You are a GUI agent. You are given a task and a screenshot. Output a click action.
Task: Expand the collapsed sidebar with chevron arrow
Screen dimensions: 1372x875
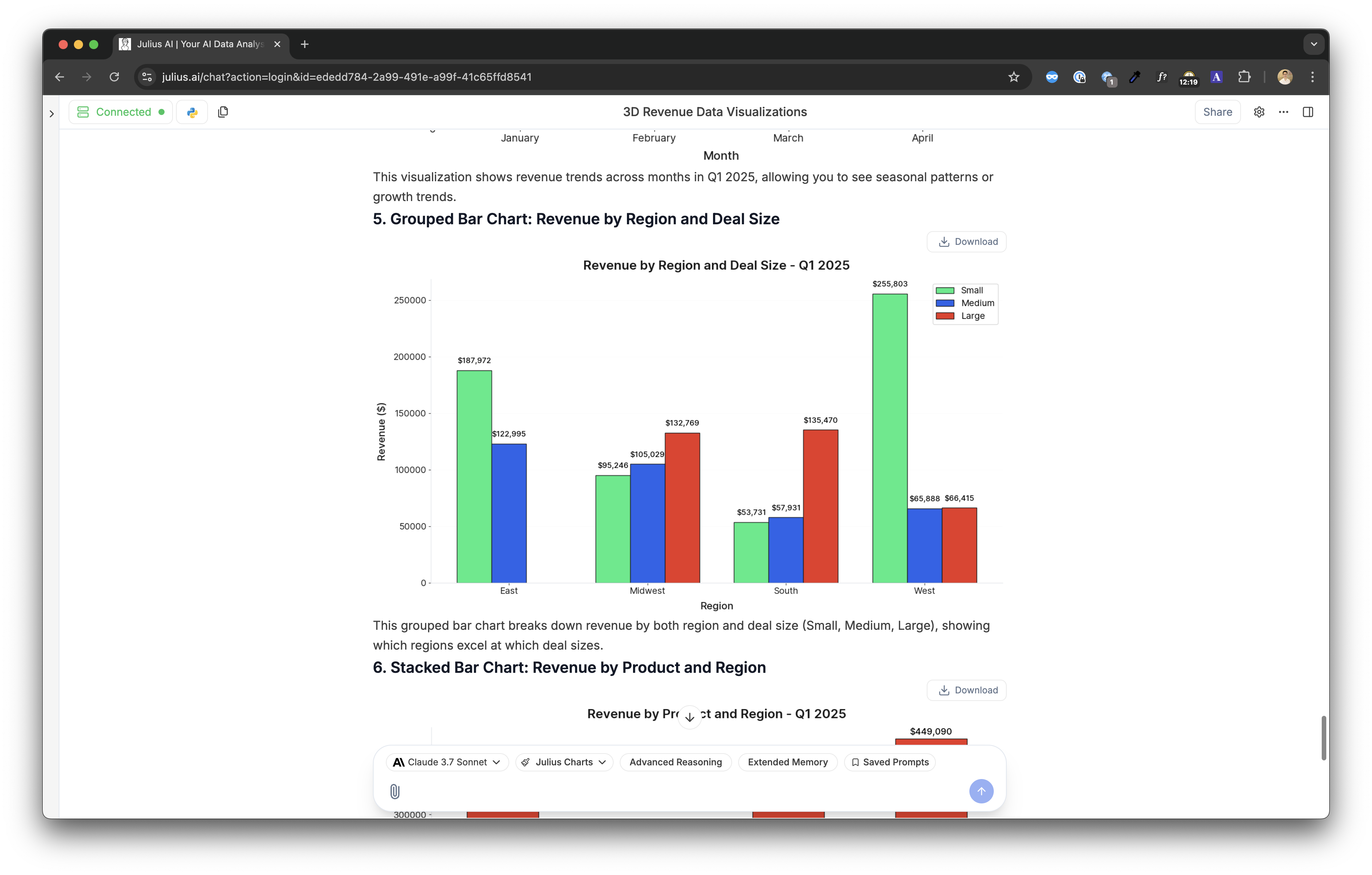point(52,113)
